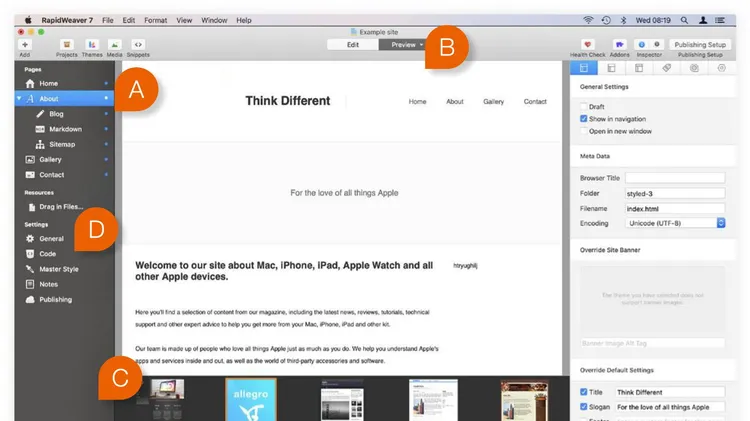
Task: Select the Sitemap page in sidebar
Action: coord(65,144)
